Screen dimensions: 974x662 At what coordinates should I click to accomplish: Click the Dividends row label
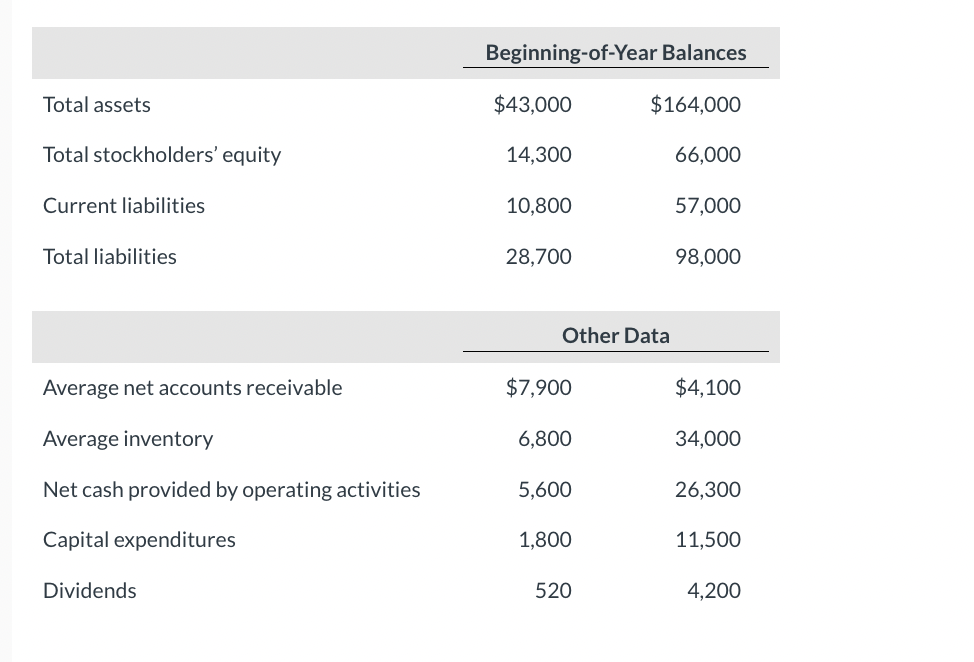(89, 591)
